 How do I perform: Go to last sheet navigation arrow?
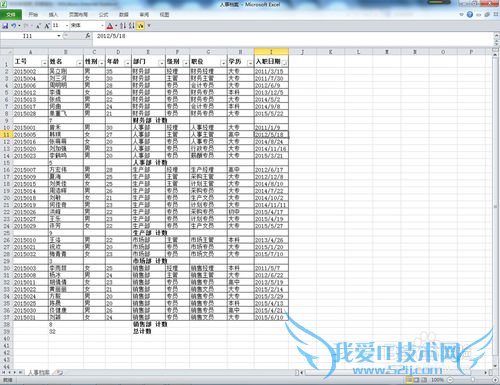point(20,372)
